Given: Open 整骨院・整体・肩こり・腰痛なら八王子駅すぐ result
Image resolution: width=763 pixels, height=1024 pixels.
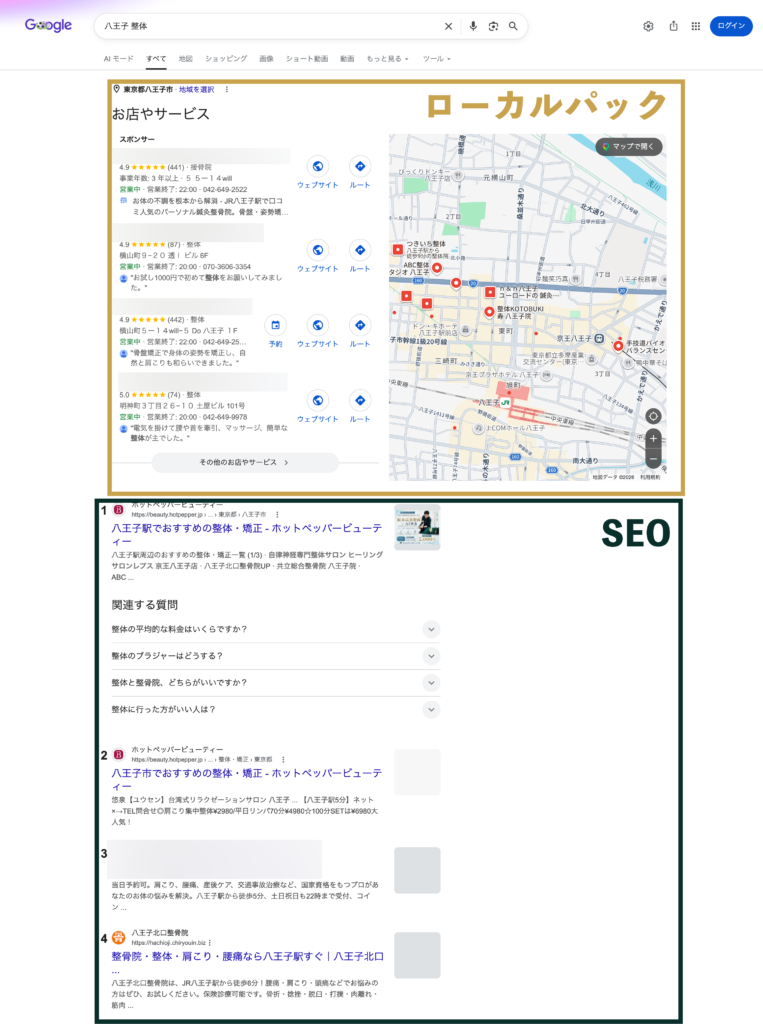Looking at the screenshot, I should (x=248, y=956).
